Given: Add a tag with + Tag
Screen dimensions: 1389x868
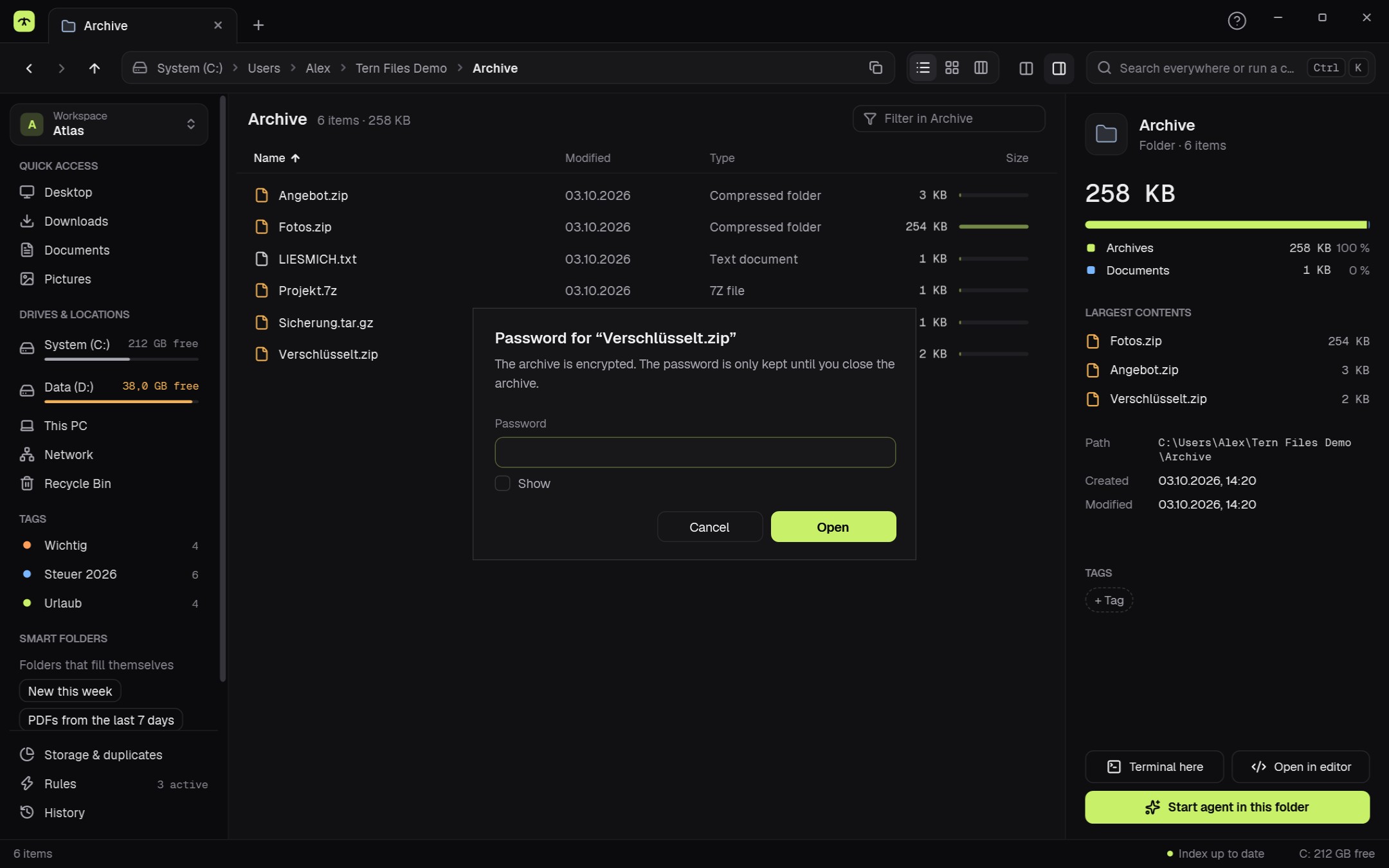Looking at the screenshot, I should [1109, 600].
